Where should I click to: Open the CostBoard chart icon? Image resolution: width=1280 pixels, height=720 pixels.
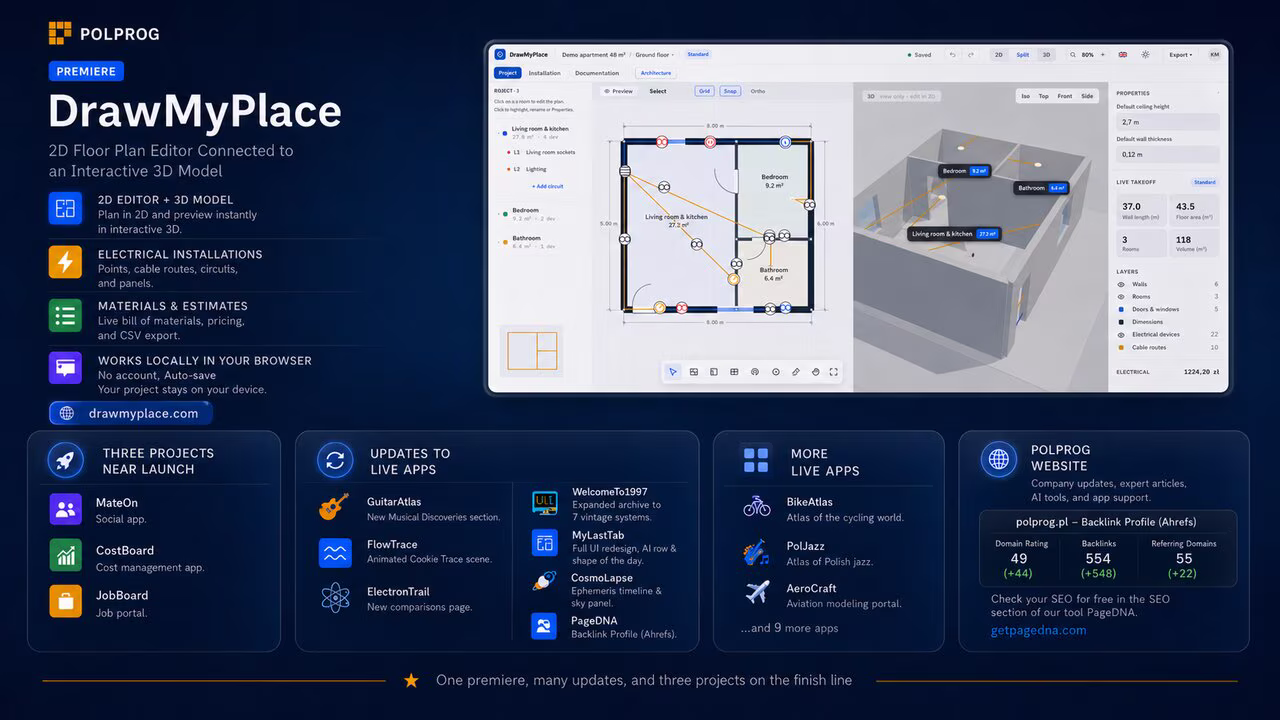[x=66, y=556]
